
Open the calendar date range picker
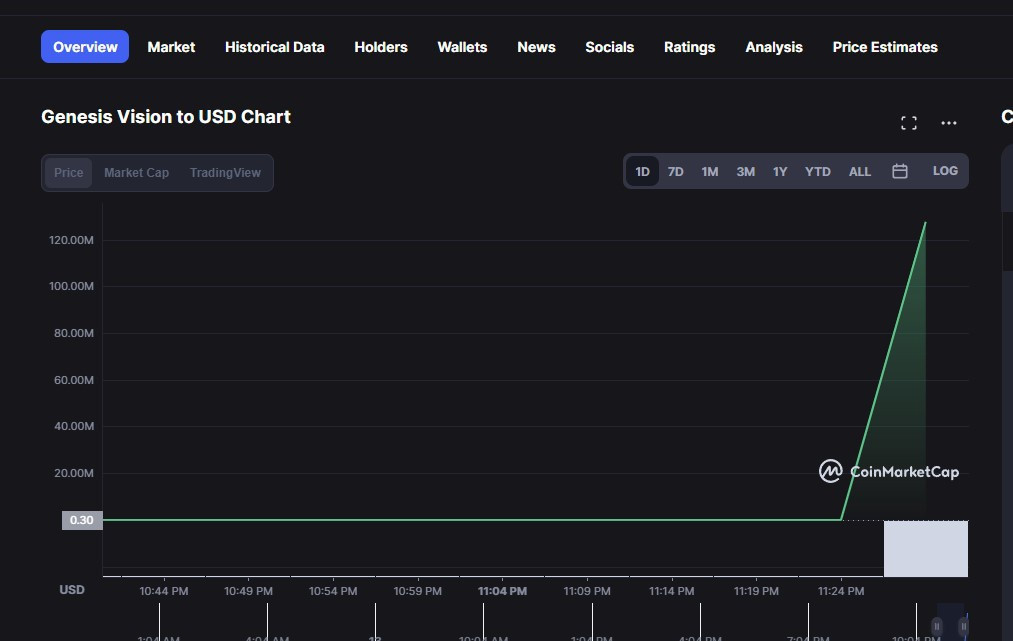coord(899,171)
